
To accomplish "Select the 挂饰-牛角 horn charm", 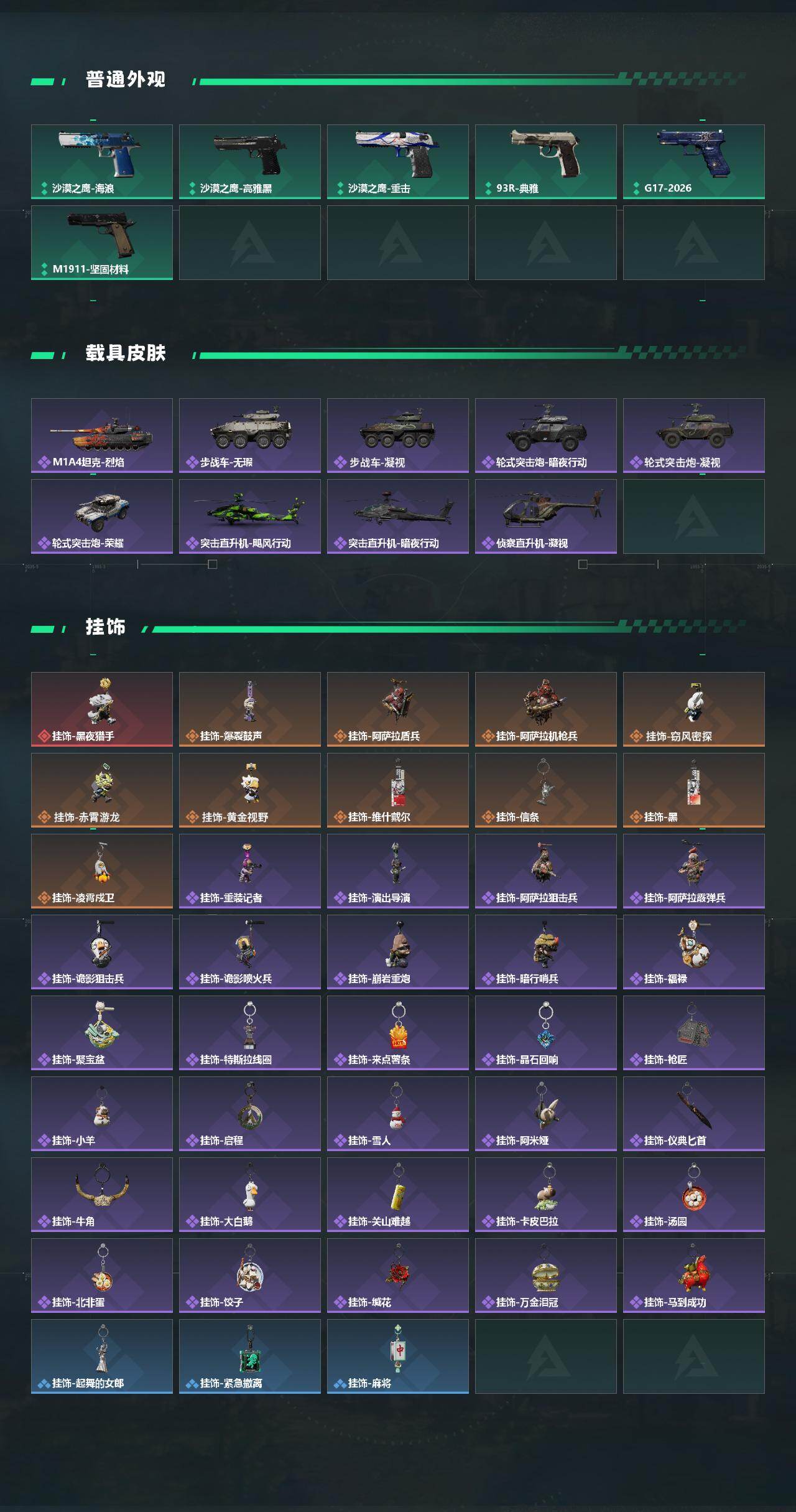I will tap(102, 1195).
